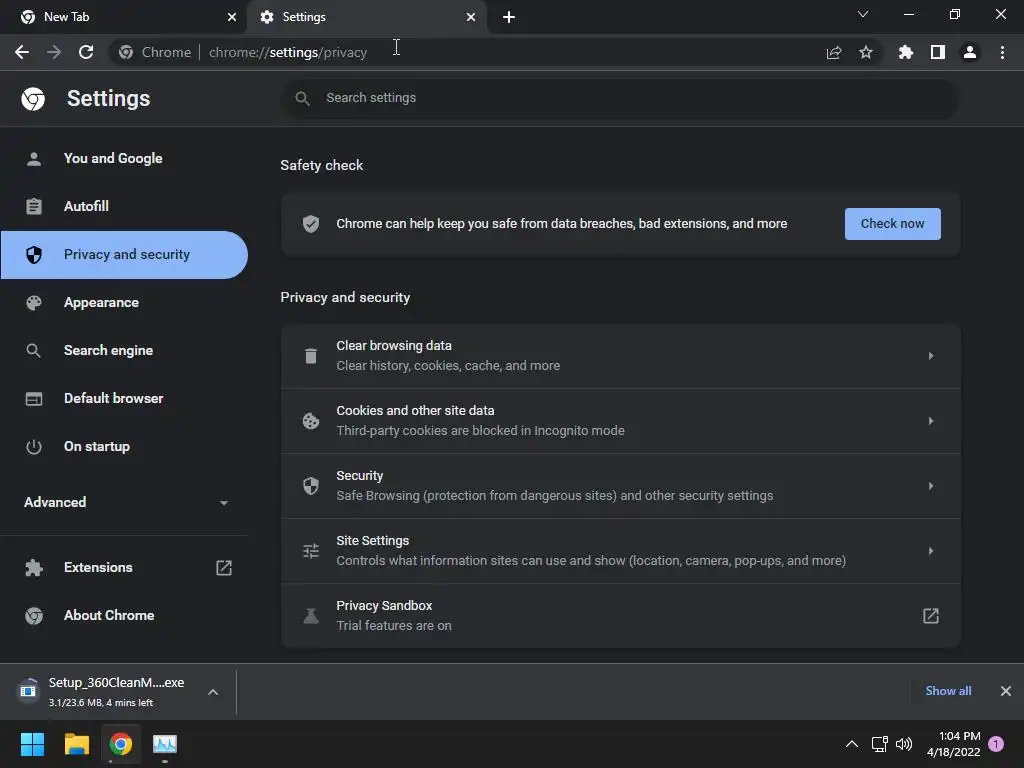The image size is (1024, 768).
Task: Open the clock and date panel
Action: [x=953, y=744]
